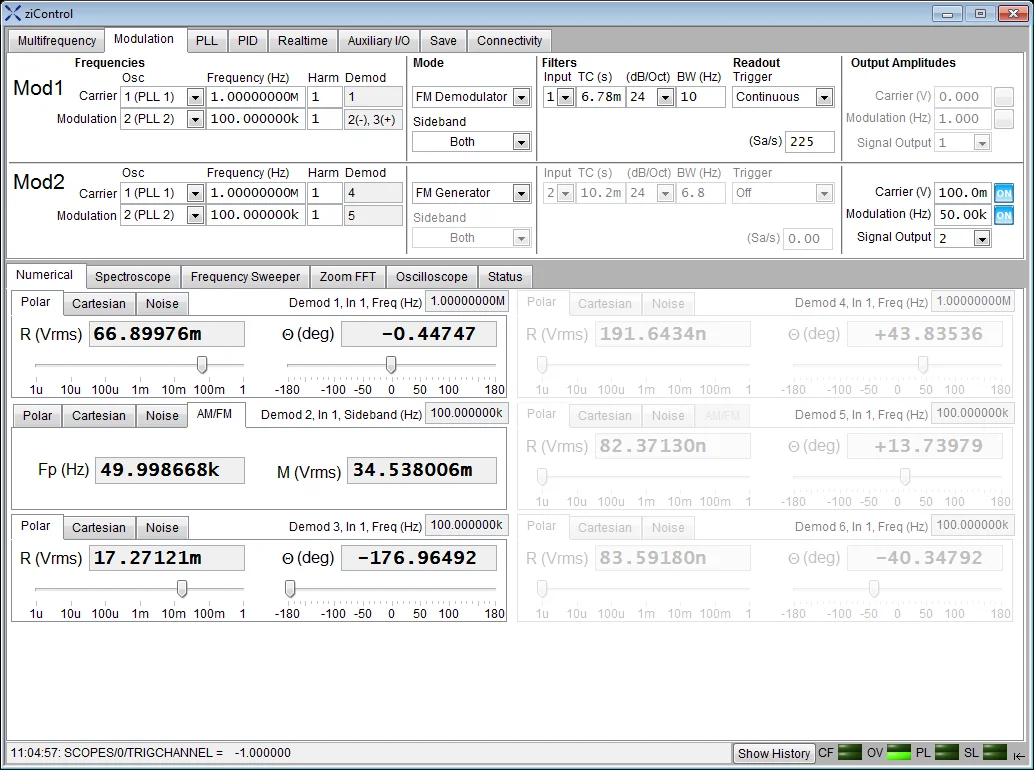1034x770 pixels.
Task: Click the ziControl title bar logo icon
Action: coord(13,13)
